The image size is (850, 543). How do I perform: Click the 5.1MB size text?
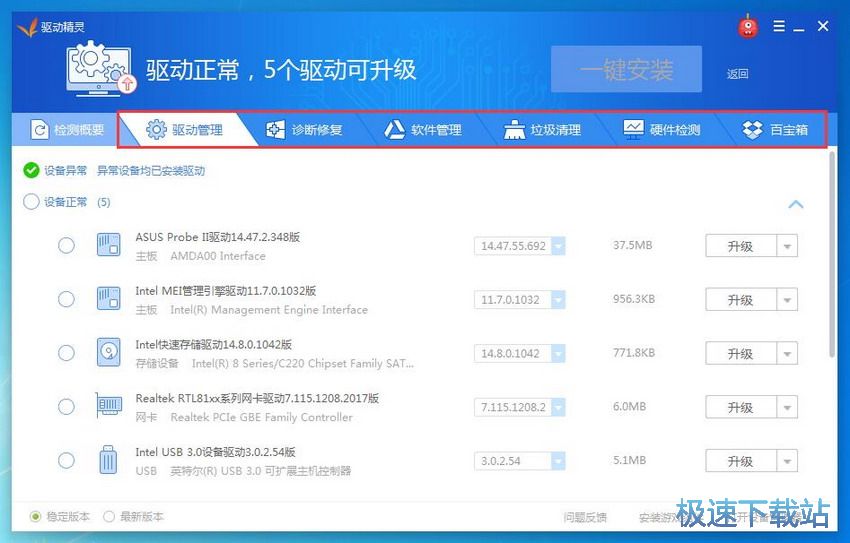(x=629, y=460)
